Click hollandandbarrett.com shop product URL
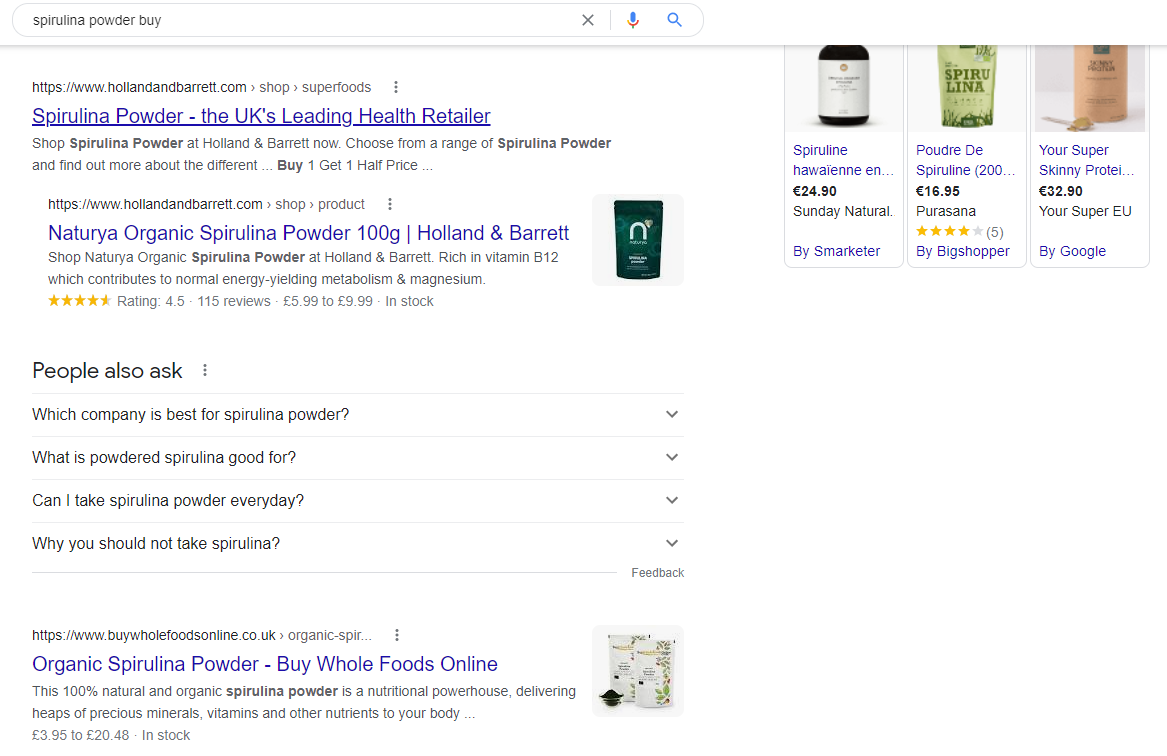This screenshot has width=1167, height=756. [x=206, y=204]
